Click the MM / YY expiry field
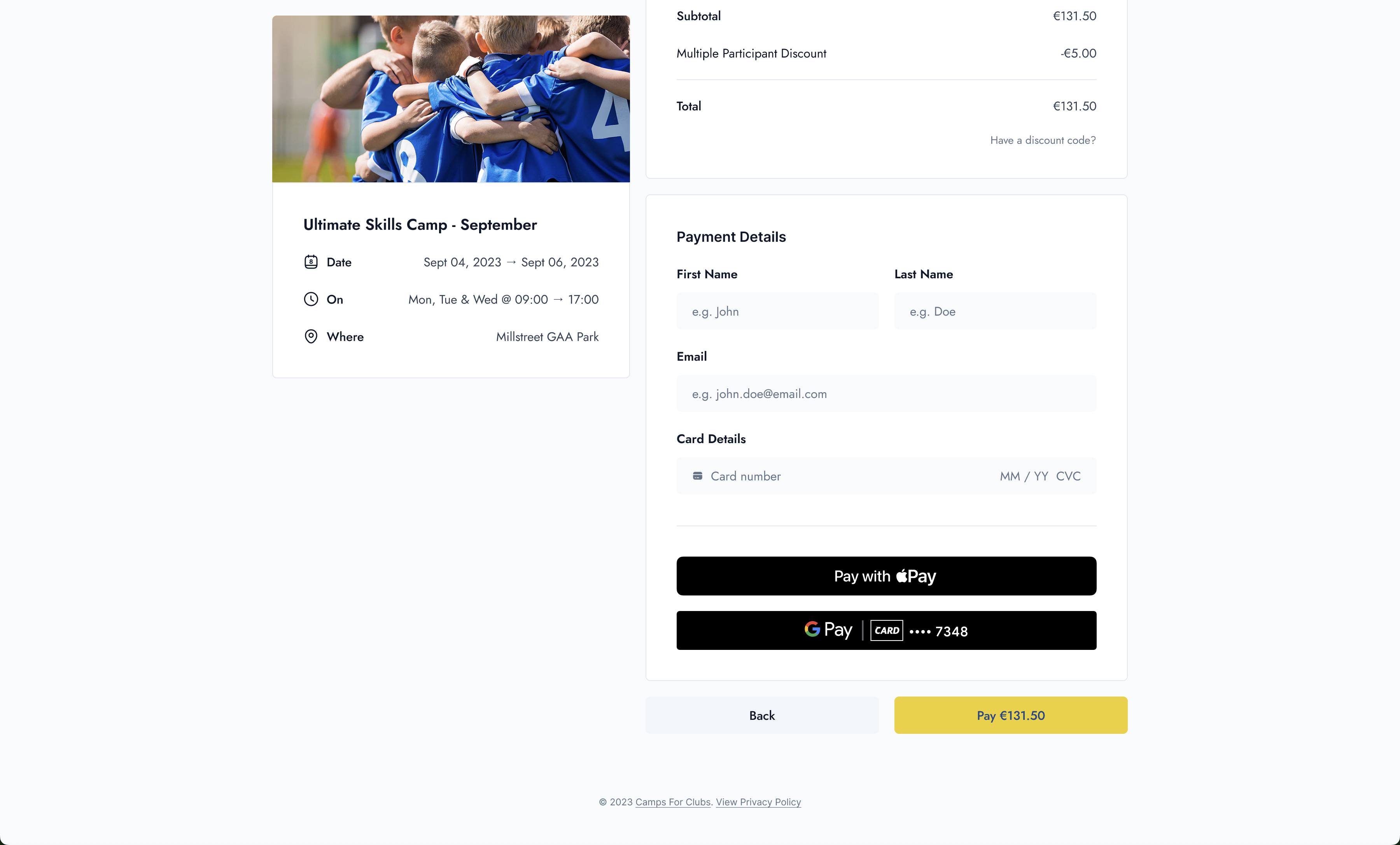Image resolution: width=1400 pixels, height=845 pixels. pyautogui.click(x=1023, y=476)
